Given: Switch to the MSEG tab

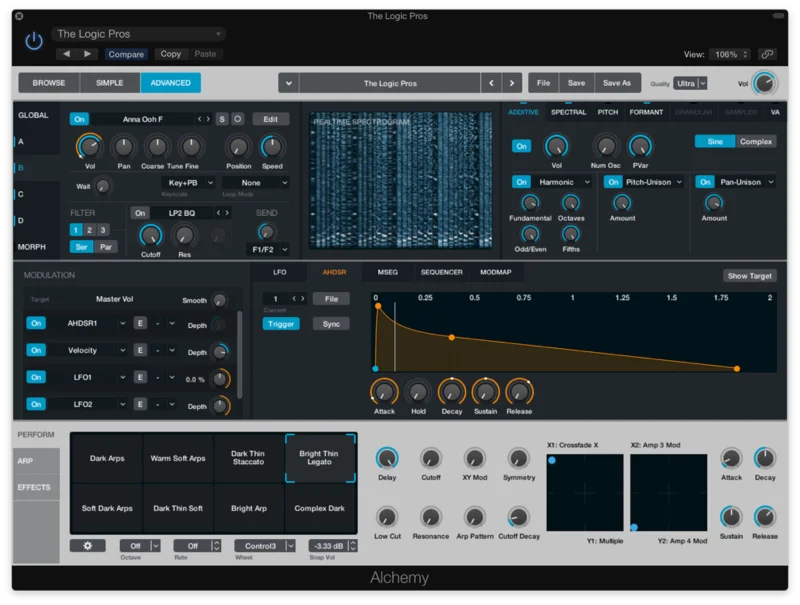Looking at the screenshot, I should pyautogui.click(x=387, y=272).
